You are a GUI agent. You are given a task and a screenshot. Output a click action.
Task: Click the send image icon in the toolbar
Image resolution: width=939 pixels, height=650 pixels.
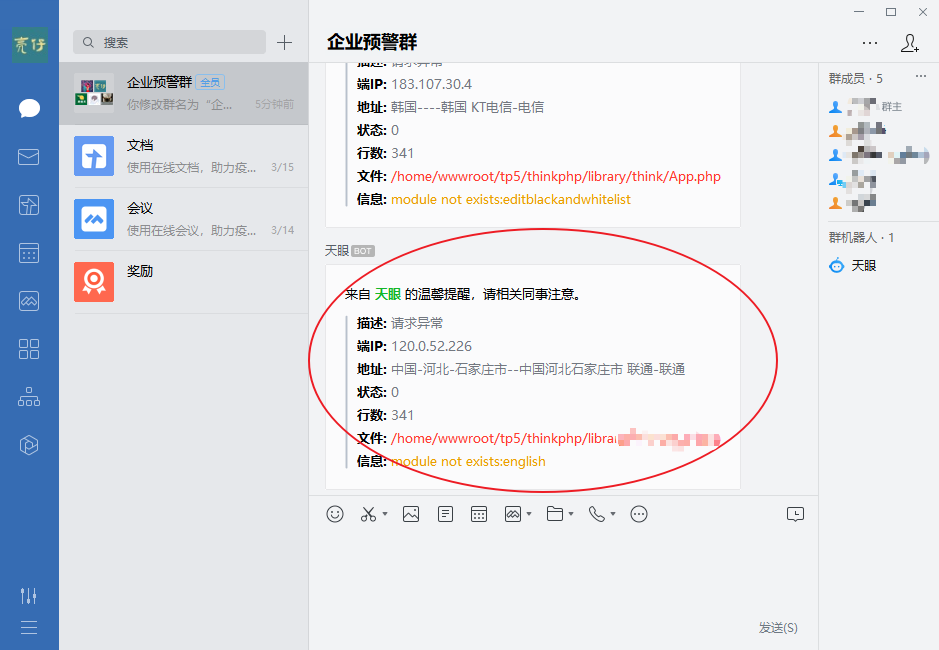pos(410,514)
